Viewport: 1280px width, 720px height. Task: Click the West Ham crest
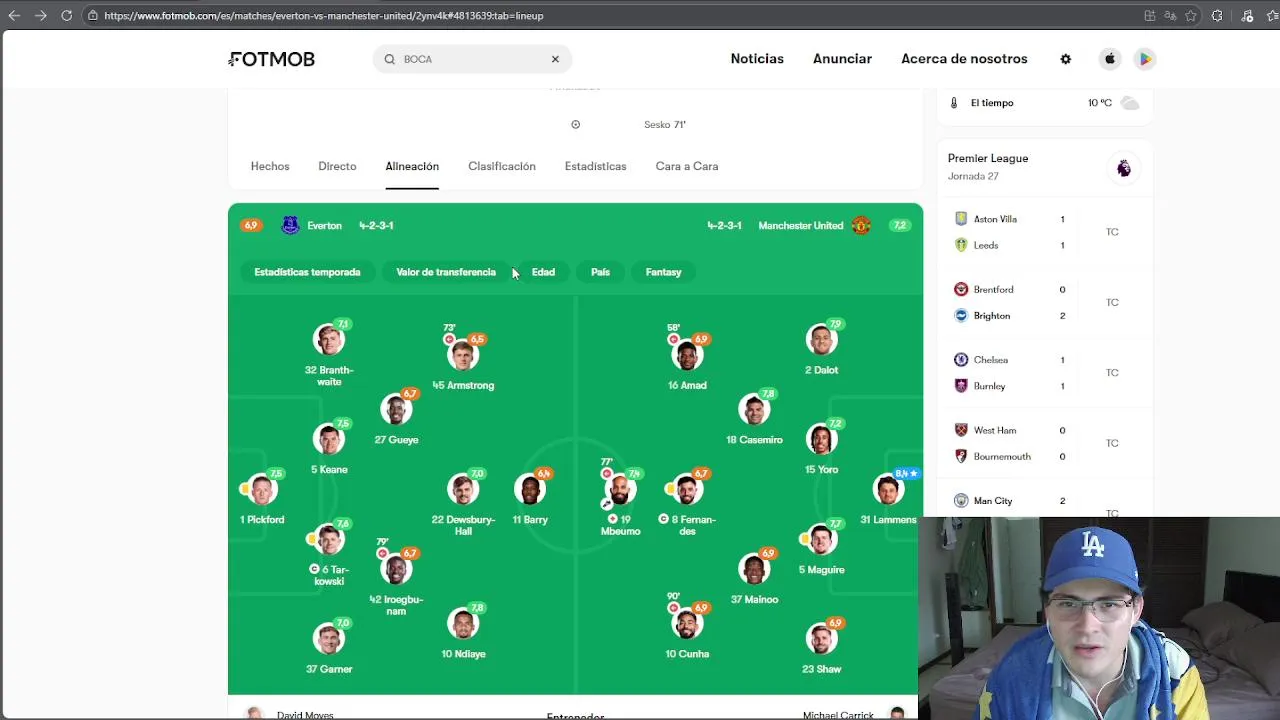point(961,430)
